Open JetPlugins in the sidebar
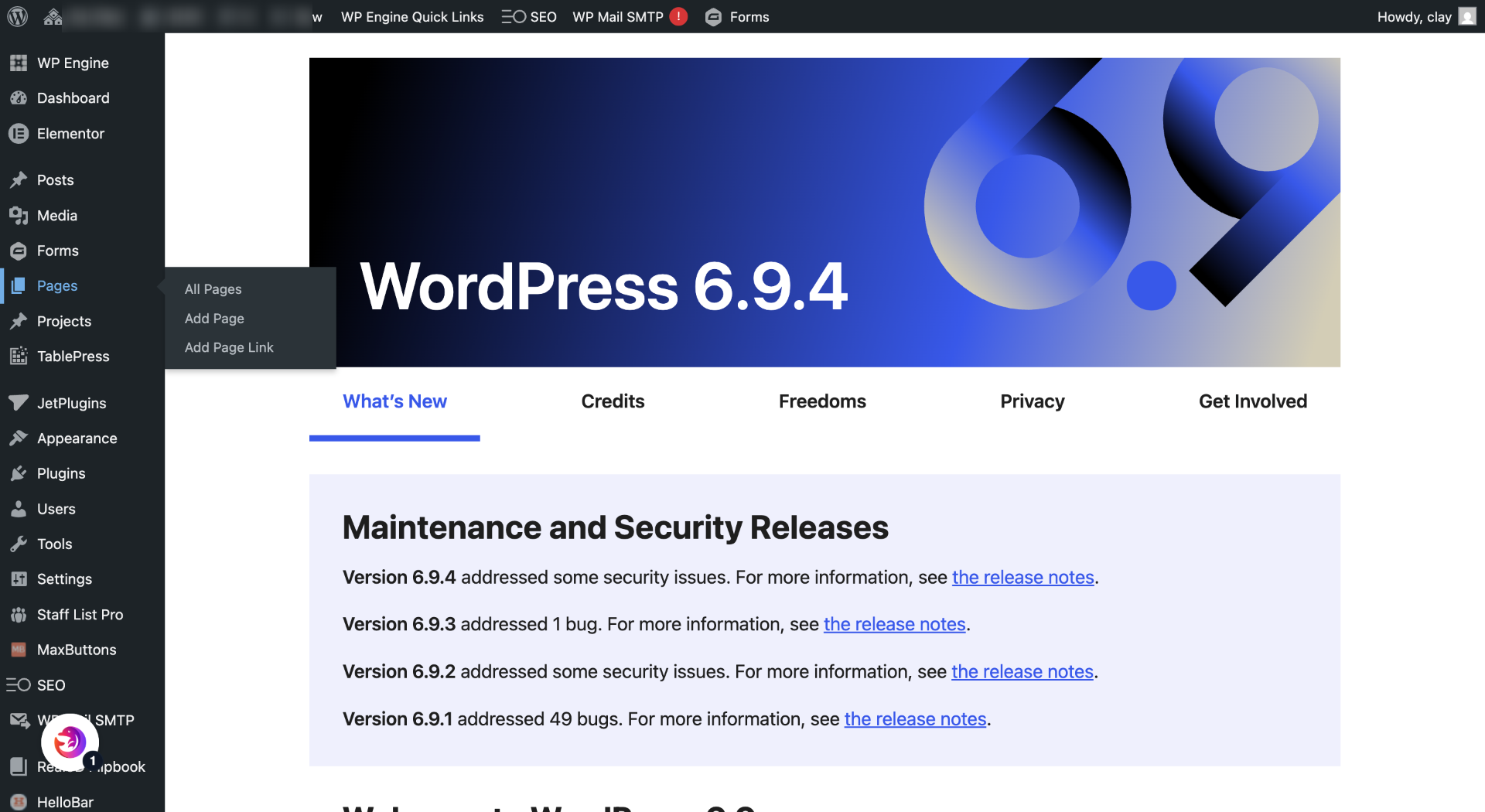 (x=82, y=403)
